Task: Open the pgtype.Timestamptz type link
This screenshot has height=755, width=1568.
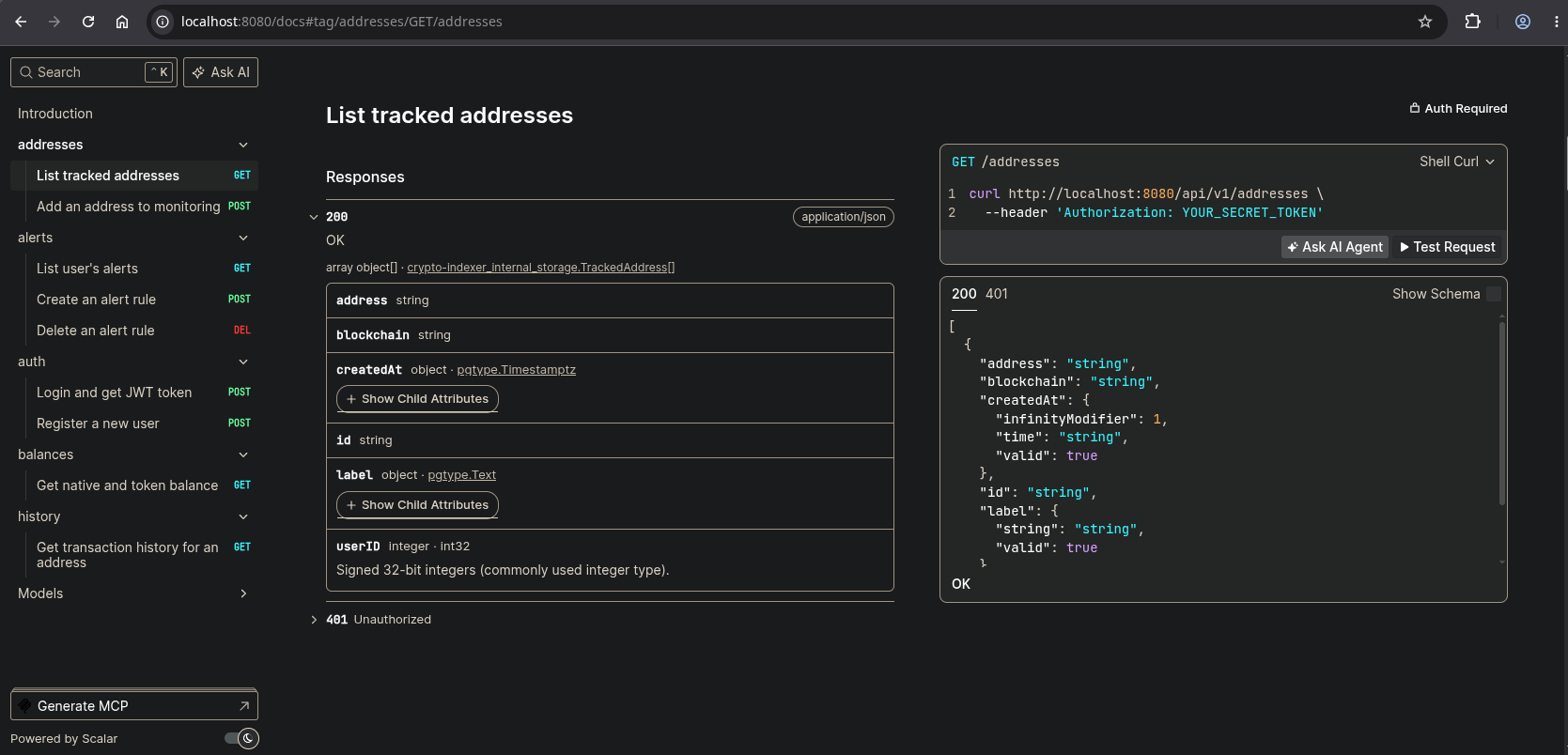Action: [x=516, y=370]
